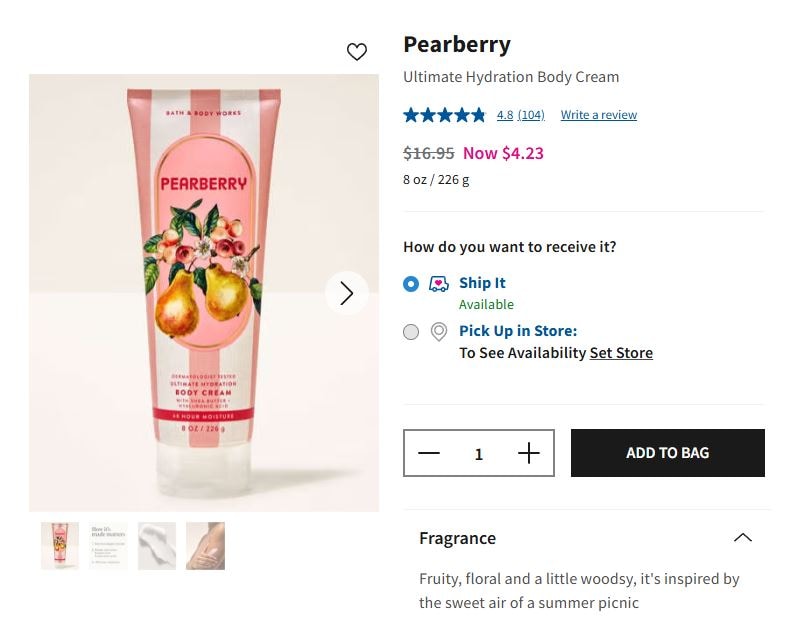Select the 'How it's made matters' thumbnail
This screenshot has width=788, height=620.
click(x=108, y=546)
